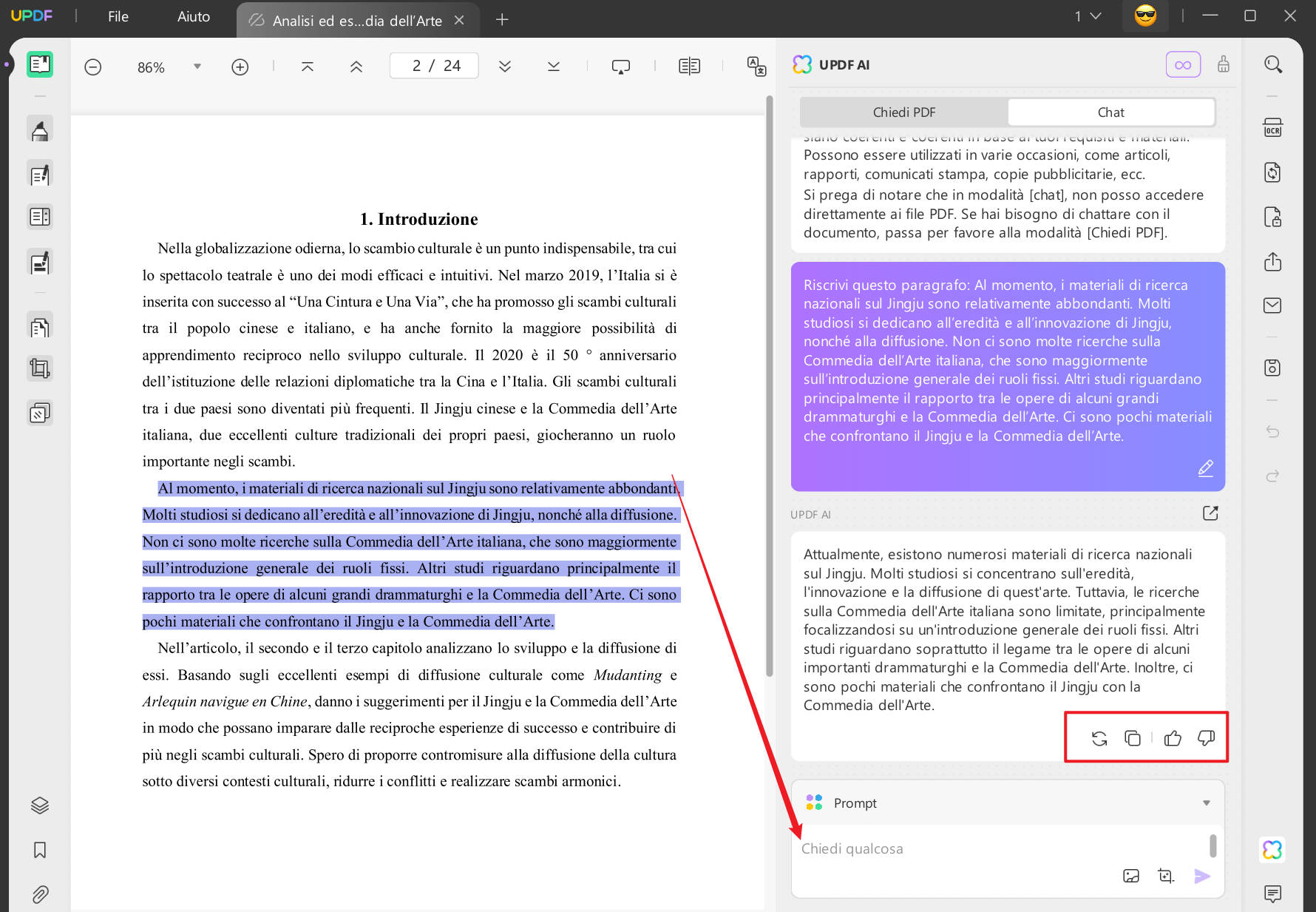Open a new tab with plus button
1316x912 pixels.
[x=502, y=20]
